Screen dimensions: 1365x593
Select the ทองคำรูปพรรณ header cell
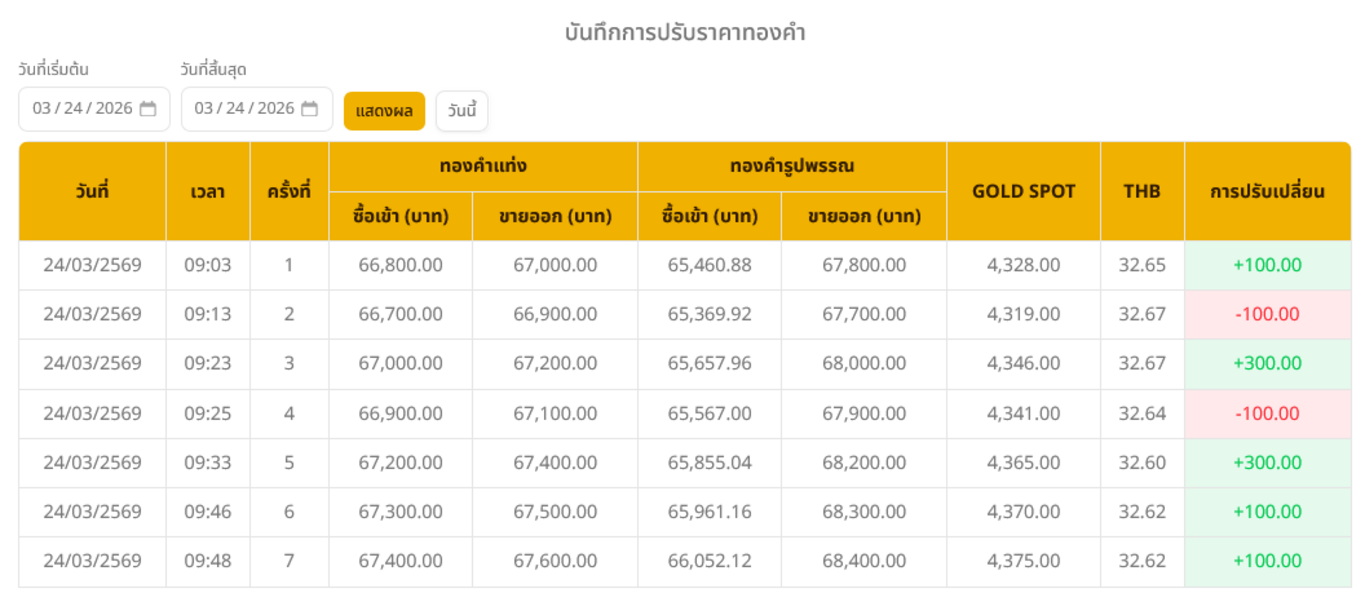(x=792, y=166)
